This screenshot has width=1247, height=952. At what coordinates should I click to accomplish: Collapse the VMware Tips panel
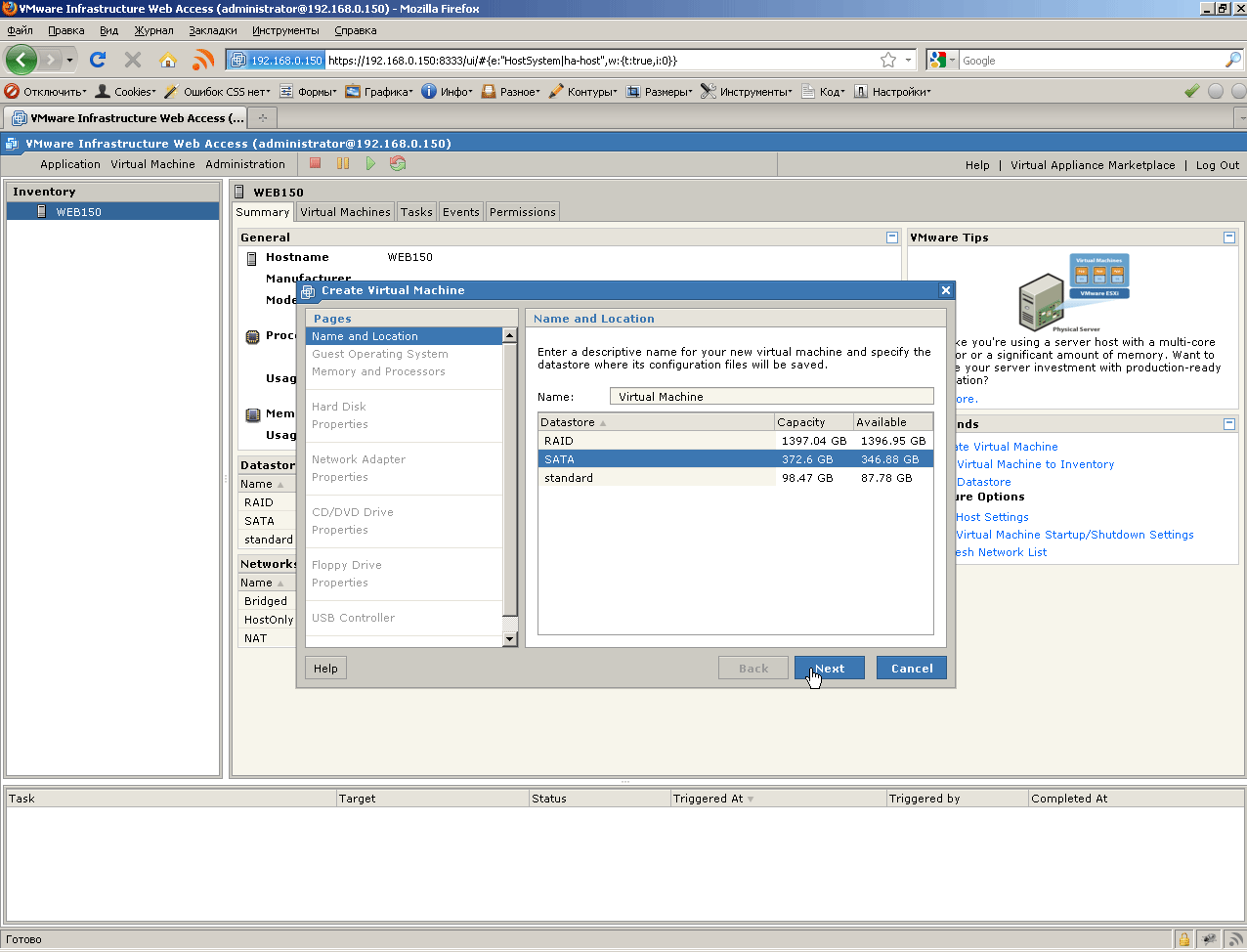(x=1229, y=238)
